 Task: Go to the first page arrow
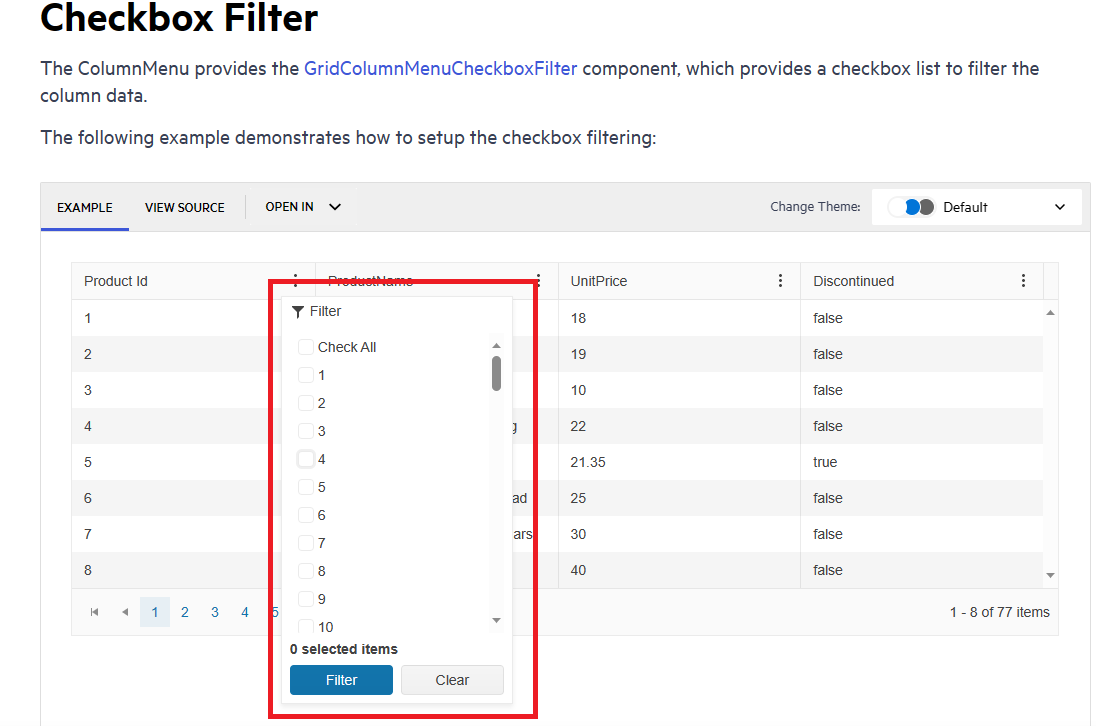coord(95,612)
